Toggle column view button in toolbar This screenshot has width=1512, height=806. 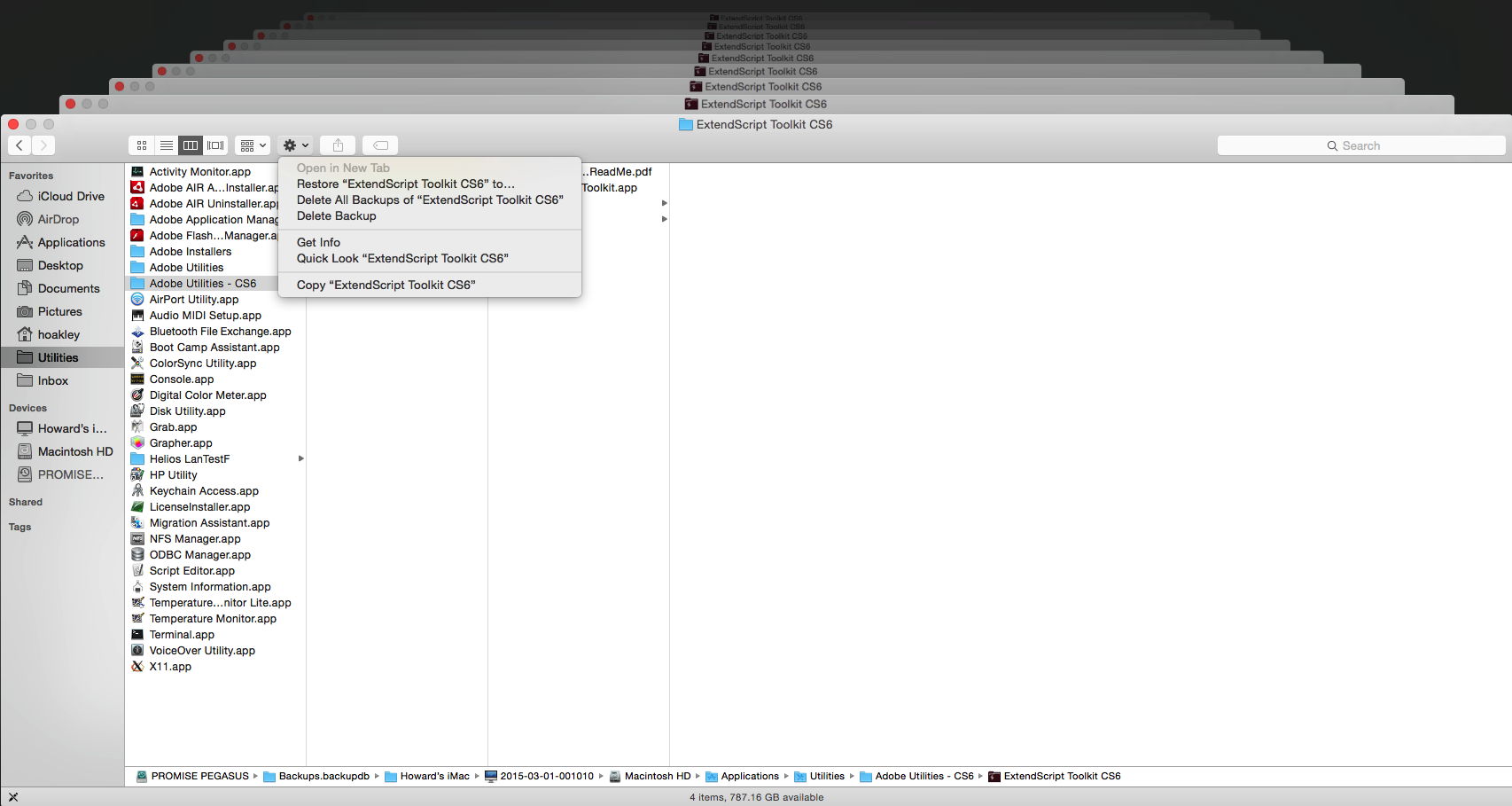tap(191, 145)
